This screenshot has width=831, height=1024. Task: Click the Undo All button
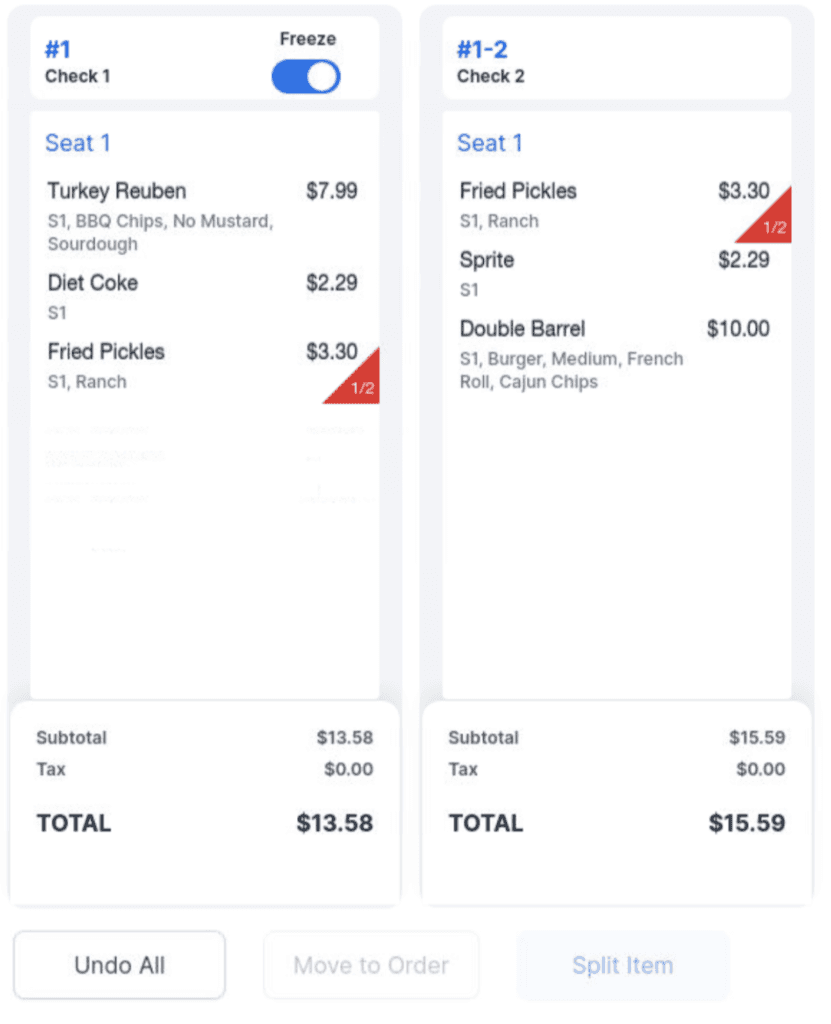(x=119, y=965)
